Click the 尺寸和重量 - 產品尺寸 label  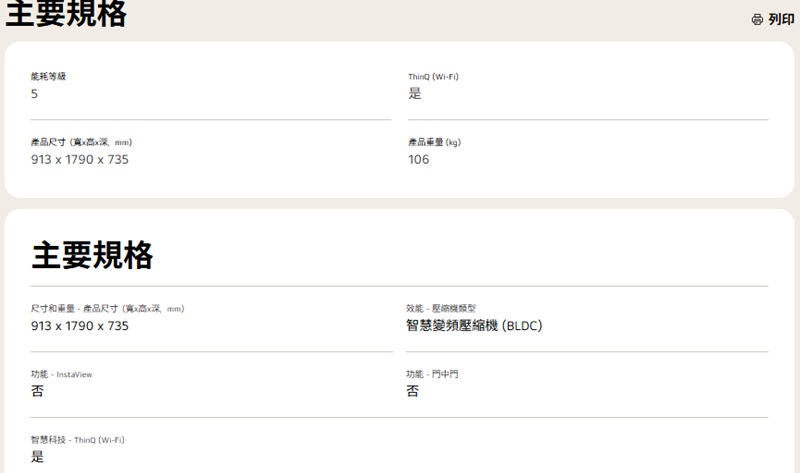108,309
